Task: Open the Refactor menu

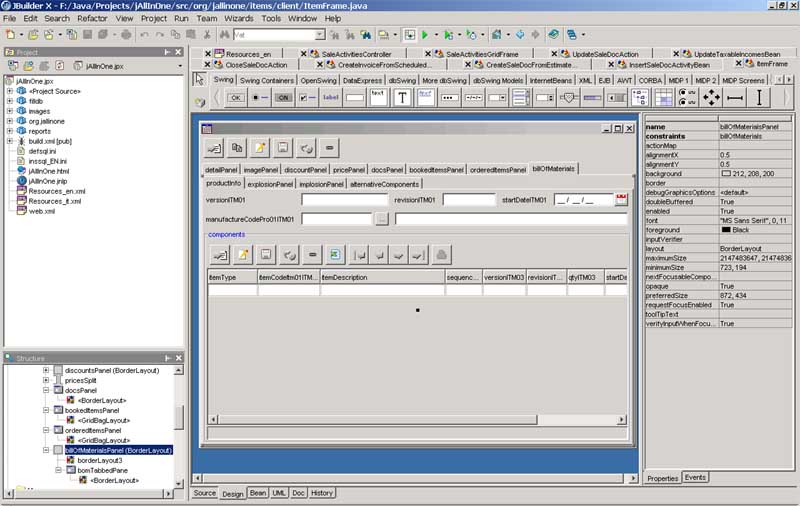Action: pos(92,18)
